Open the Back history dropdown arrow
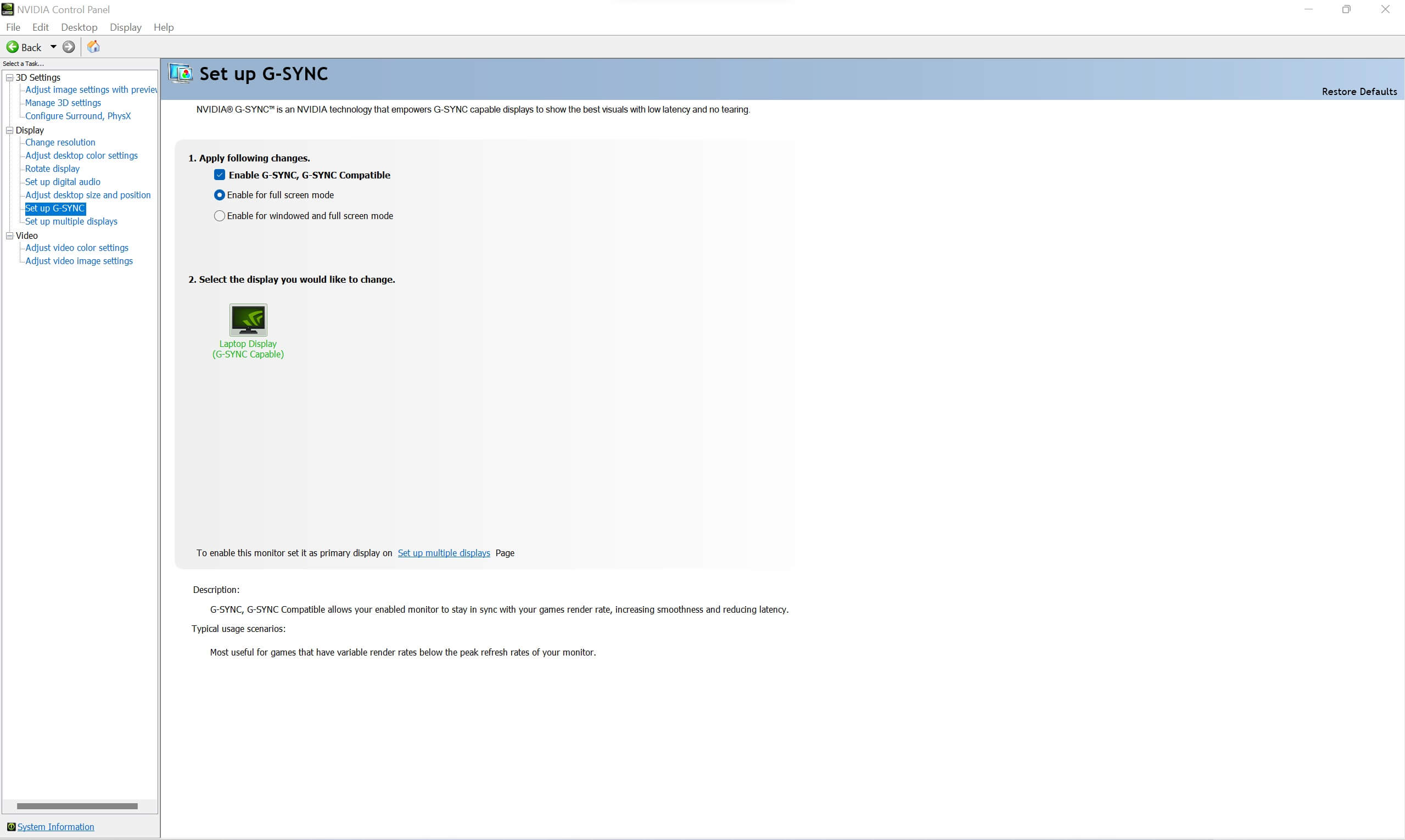This screenshot has width=1405, height=840. [53, 47]
